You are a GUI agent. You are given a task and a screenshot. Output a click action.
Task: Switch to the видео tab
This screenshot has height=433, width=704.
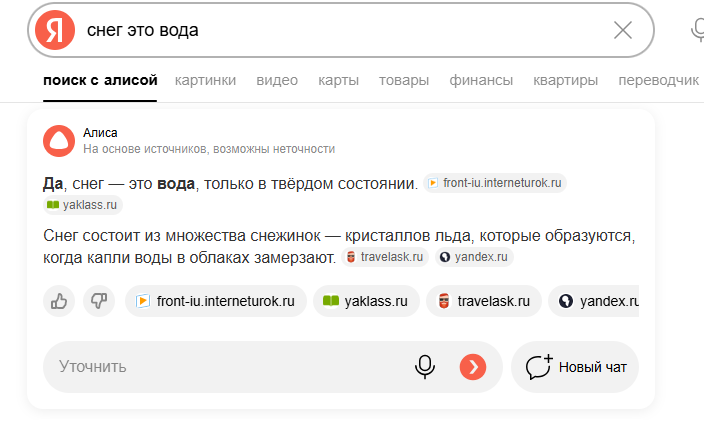(x=277, y=80)
